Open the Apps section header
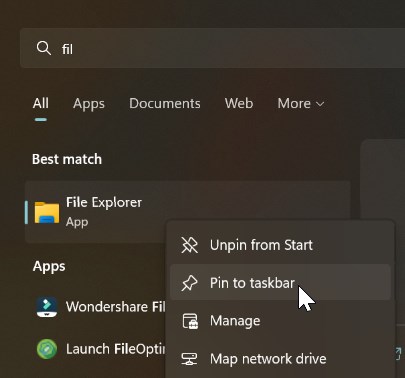This screenshot has height=378, width=405. pyautogui.click(x=49, y=267)
